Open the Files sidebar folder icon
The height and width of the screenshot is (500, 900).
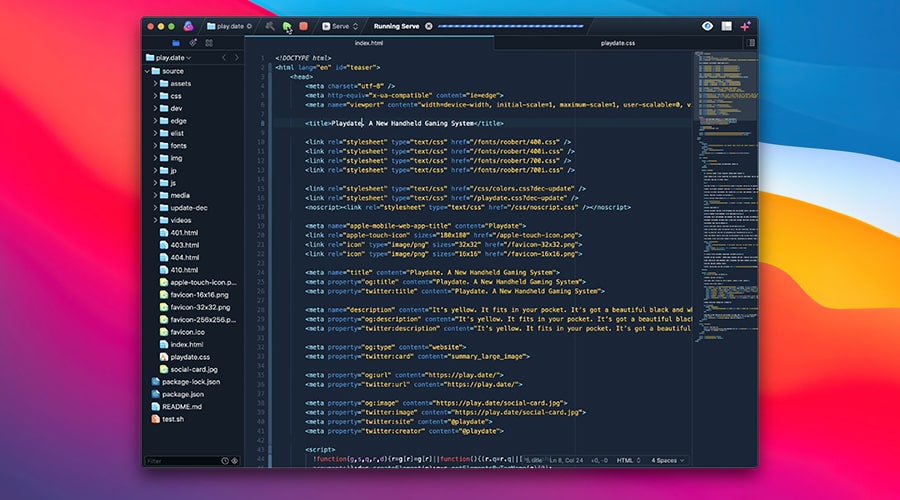pyautogui.click(x=176, y=43)
